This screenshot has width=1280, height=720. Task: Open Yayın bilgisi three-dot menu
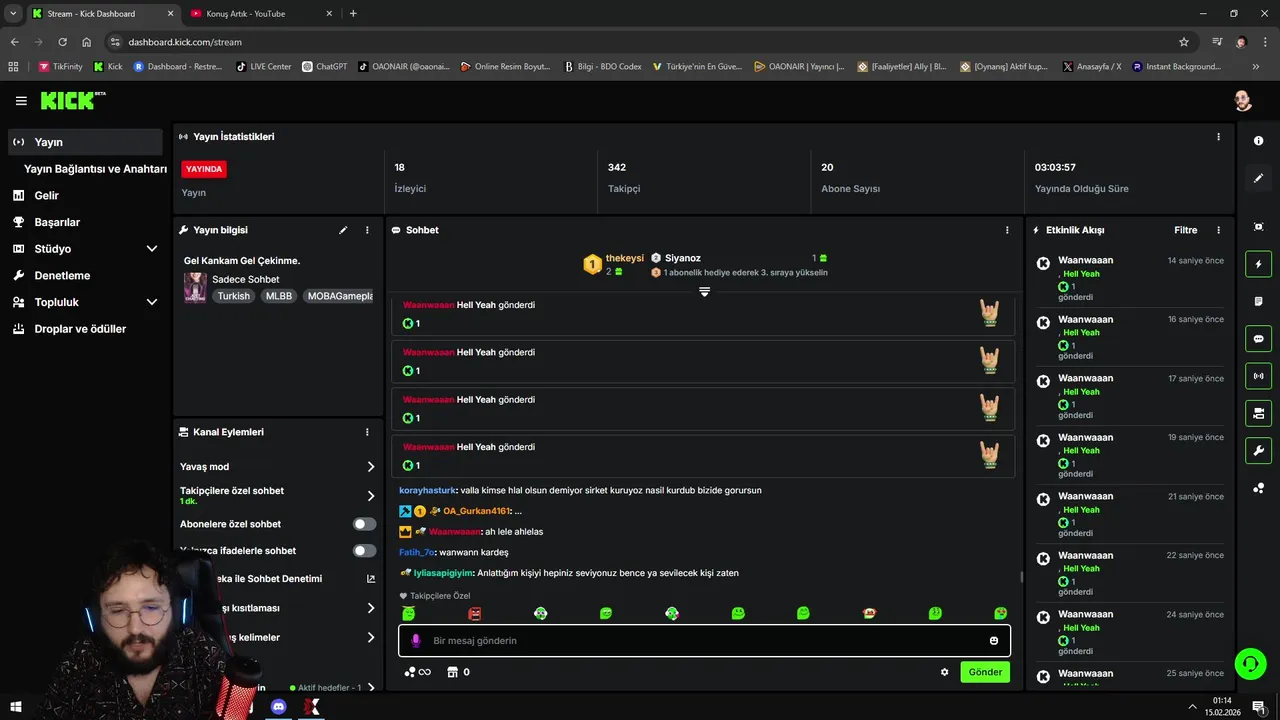tap(367, 230)
